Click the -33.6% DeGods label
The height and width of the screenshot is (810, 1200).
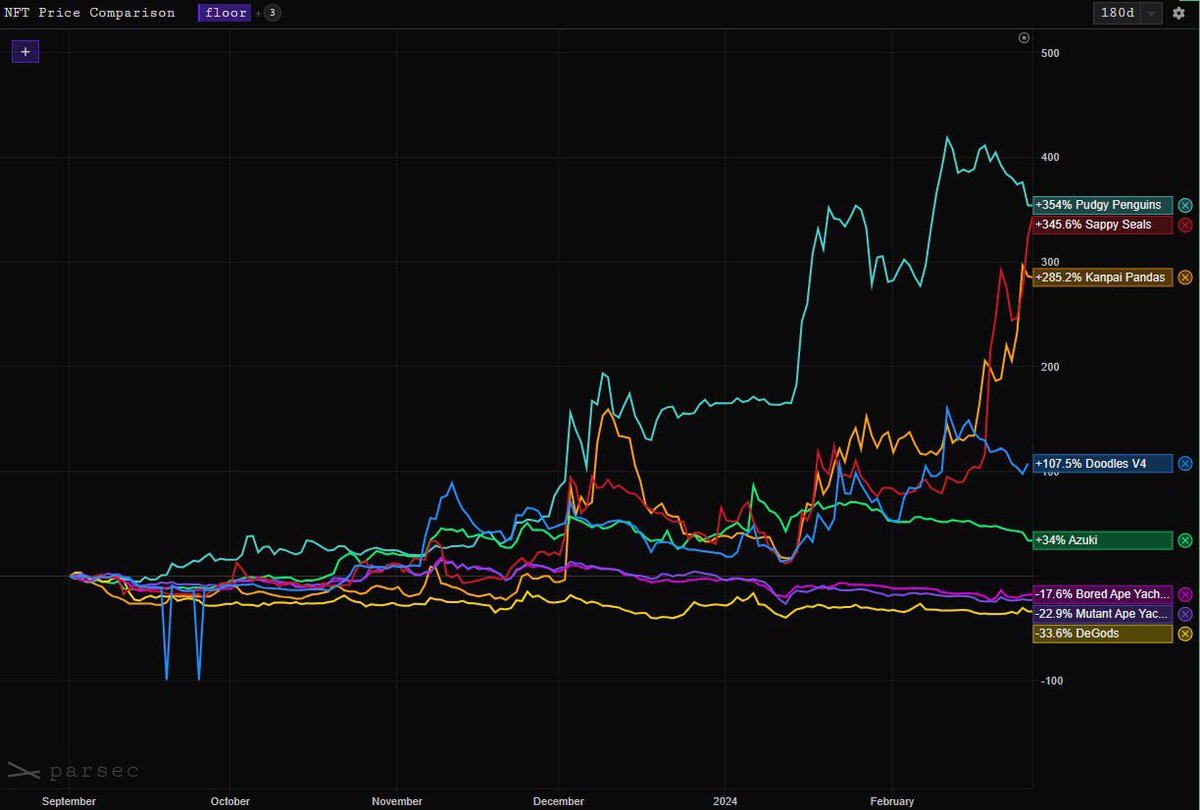1102,634
